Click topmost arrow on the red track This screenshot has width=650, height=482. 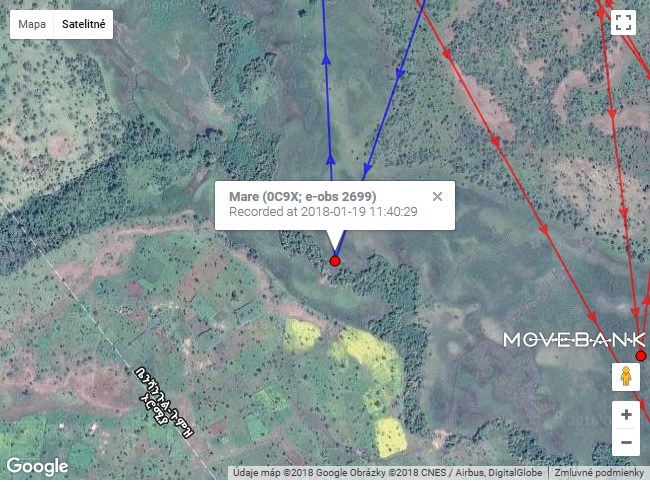446,53
